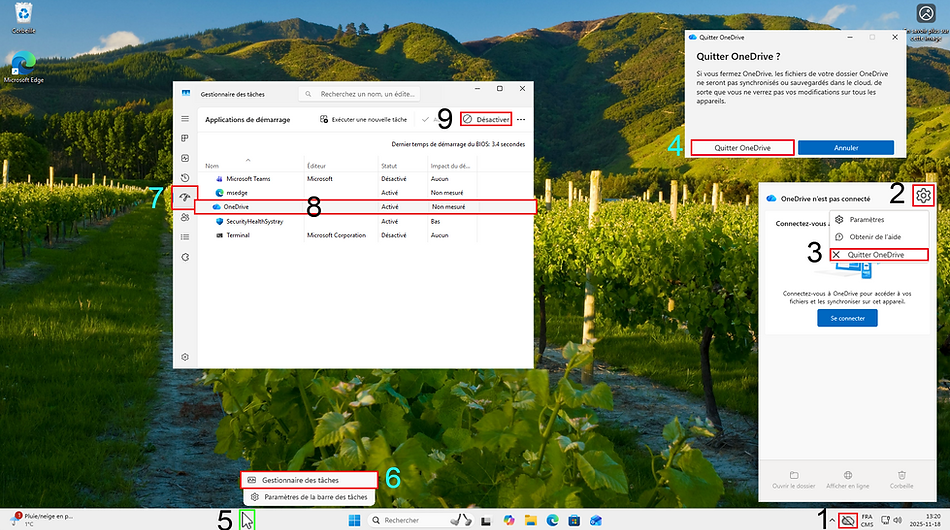Viewport: 950px width, 530px height.
Task: Select the msedge startup row
Action: [x=365, y=193]
